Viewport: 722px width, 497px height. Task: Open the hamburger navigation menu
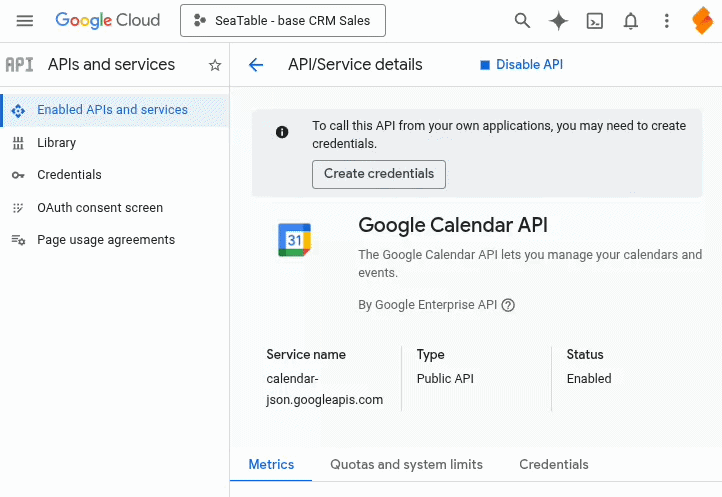[x=24, y=21]
